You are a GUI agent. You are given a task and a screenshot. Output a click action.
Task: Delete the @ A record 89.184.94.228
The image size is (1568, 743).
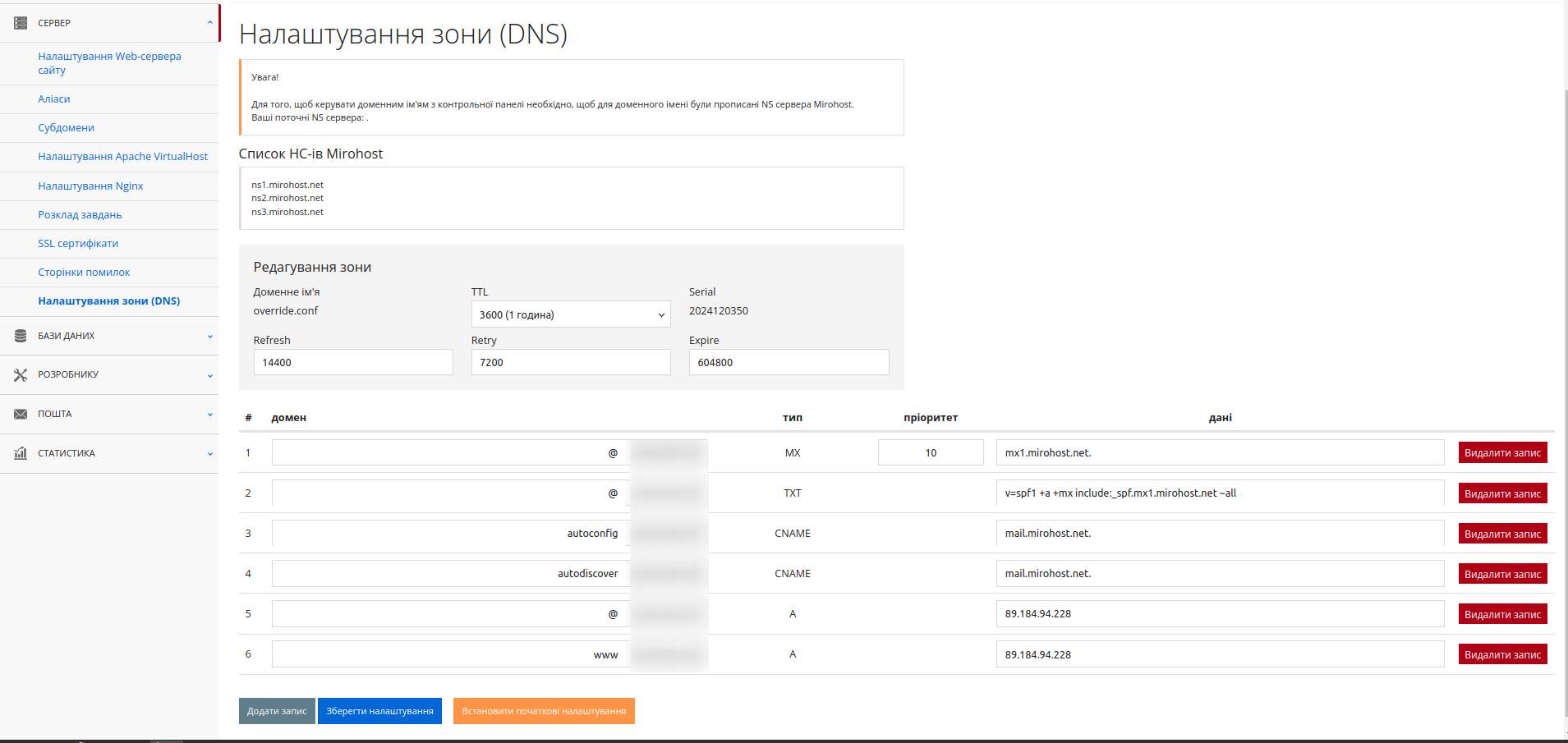(1502, 614)
